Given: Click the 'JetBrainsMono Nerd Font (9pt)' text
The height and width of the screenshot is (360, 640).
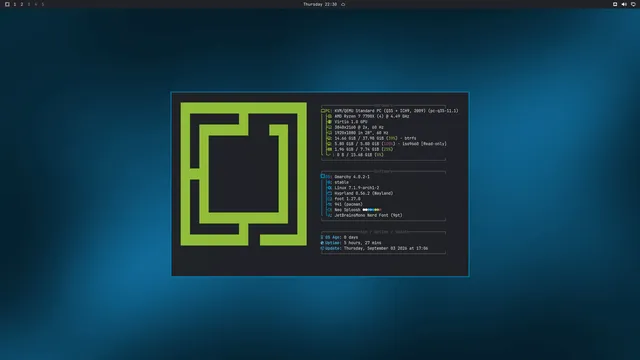Looking at the screenshot, I should pyautogui.click(x=369, y=216).
